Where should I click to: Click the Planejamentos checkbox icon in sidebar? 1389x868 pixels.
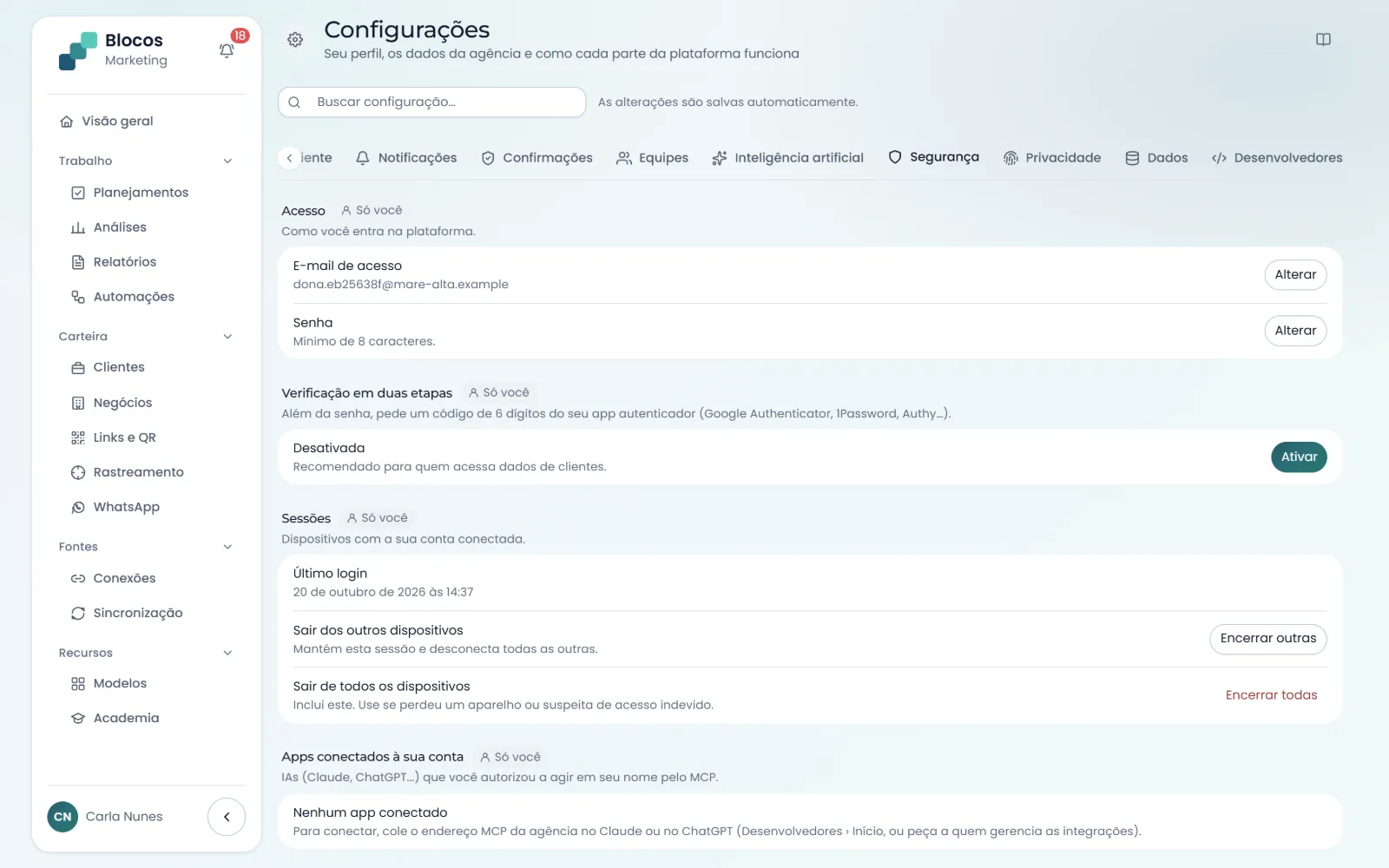coord(78,193)
